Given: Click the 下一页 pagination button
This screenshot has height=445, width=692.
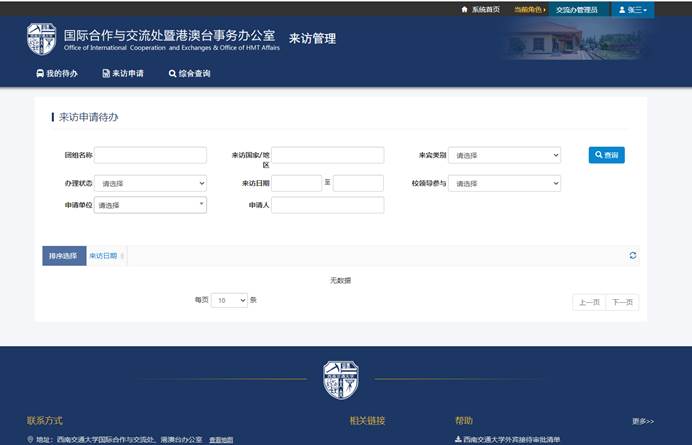Looking at the screenshot, I should click(623, 301).
